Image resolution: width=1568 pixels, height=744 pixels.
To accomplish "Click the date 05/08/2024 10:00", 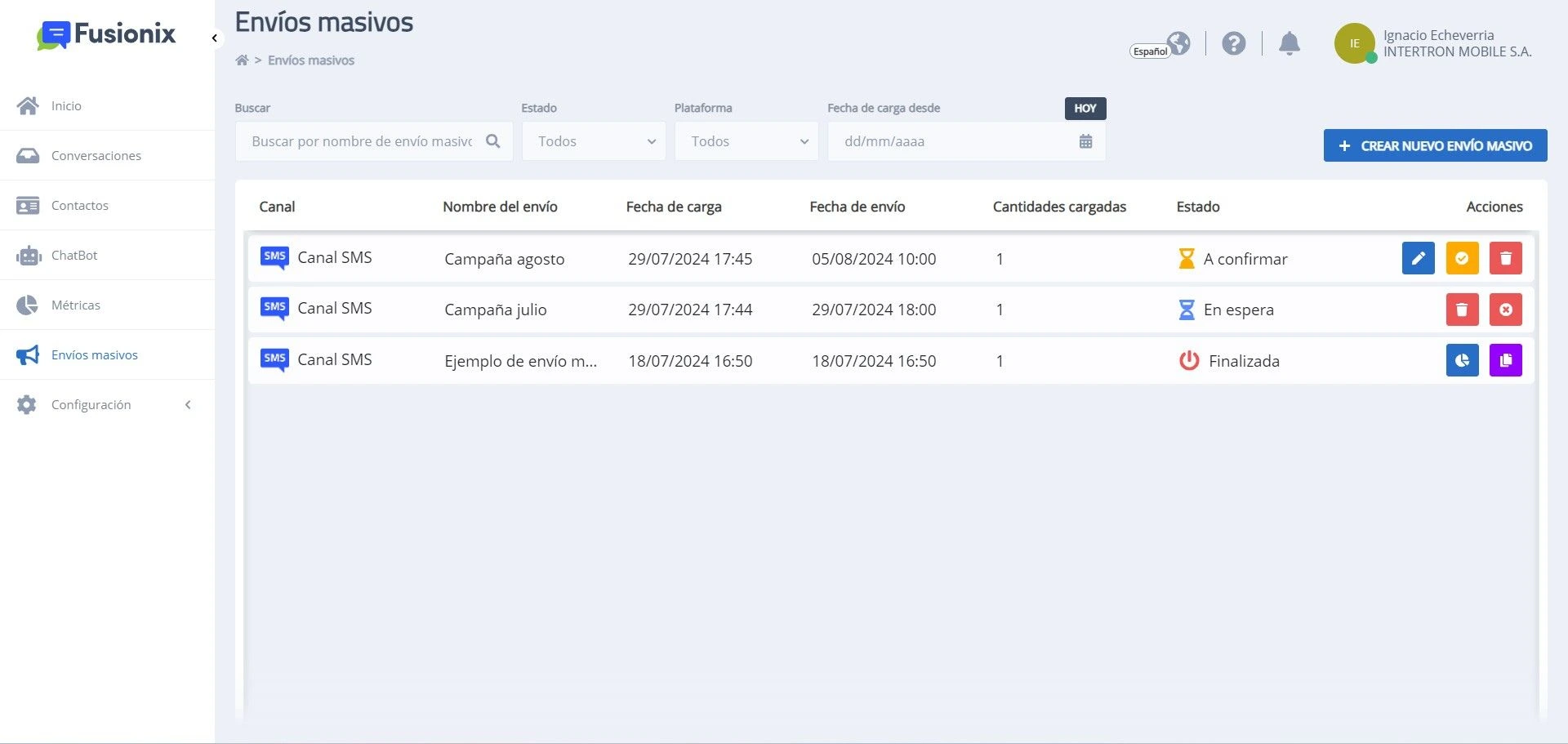I will coord(874,259).
